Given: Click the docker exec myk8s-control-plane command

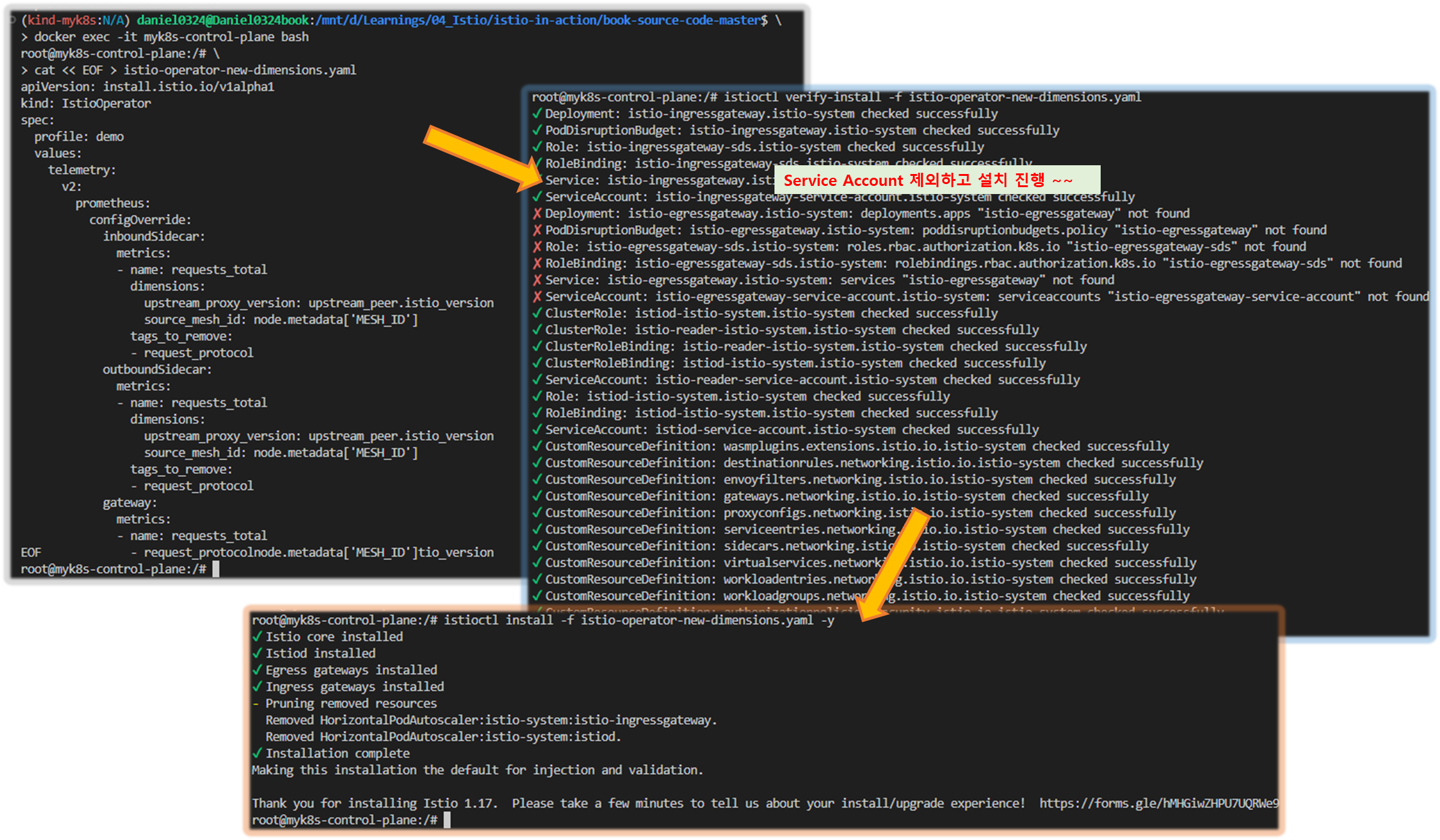Looking at the screenshot, I should pyautogui.click(x=171, y=37).
